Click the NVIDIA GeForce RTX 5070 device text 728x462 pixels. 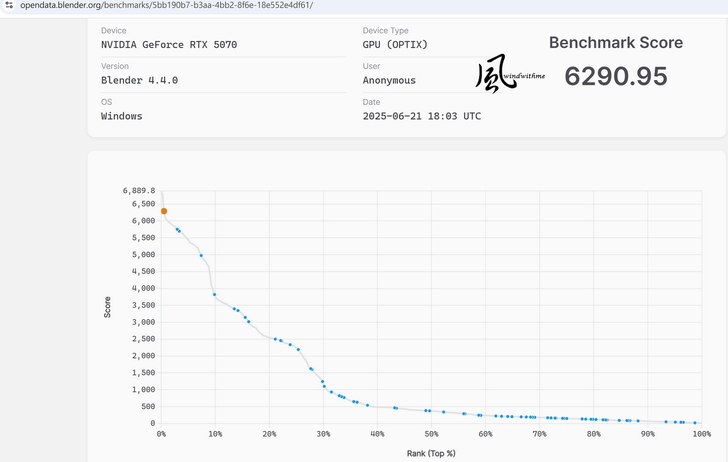[169, 45]
